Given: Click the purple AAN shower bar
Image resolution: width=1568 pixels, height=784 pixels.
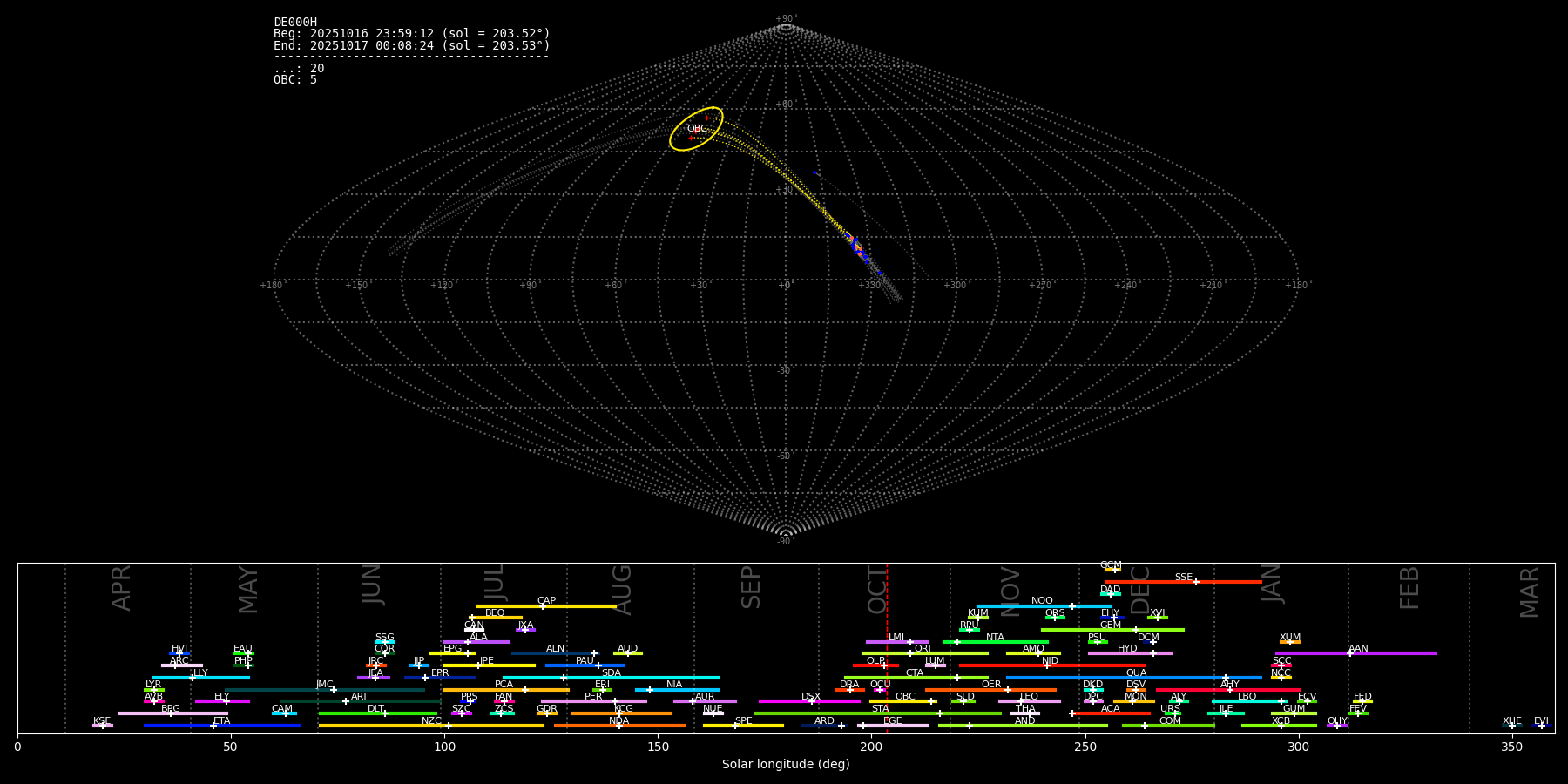Looking at the screenshot, I should coord(1394,653).
